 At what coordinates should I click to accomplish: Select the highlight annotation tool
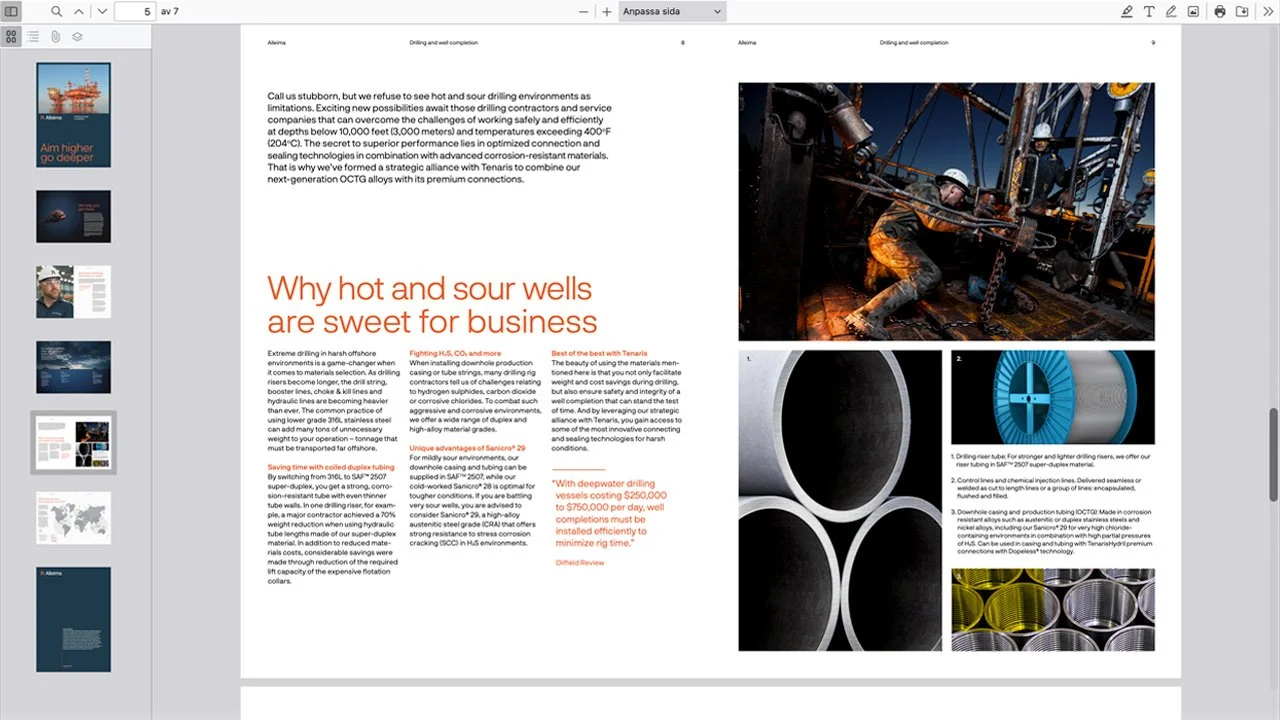[1127, 11]
